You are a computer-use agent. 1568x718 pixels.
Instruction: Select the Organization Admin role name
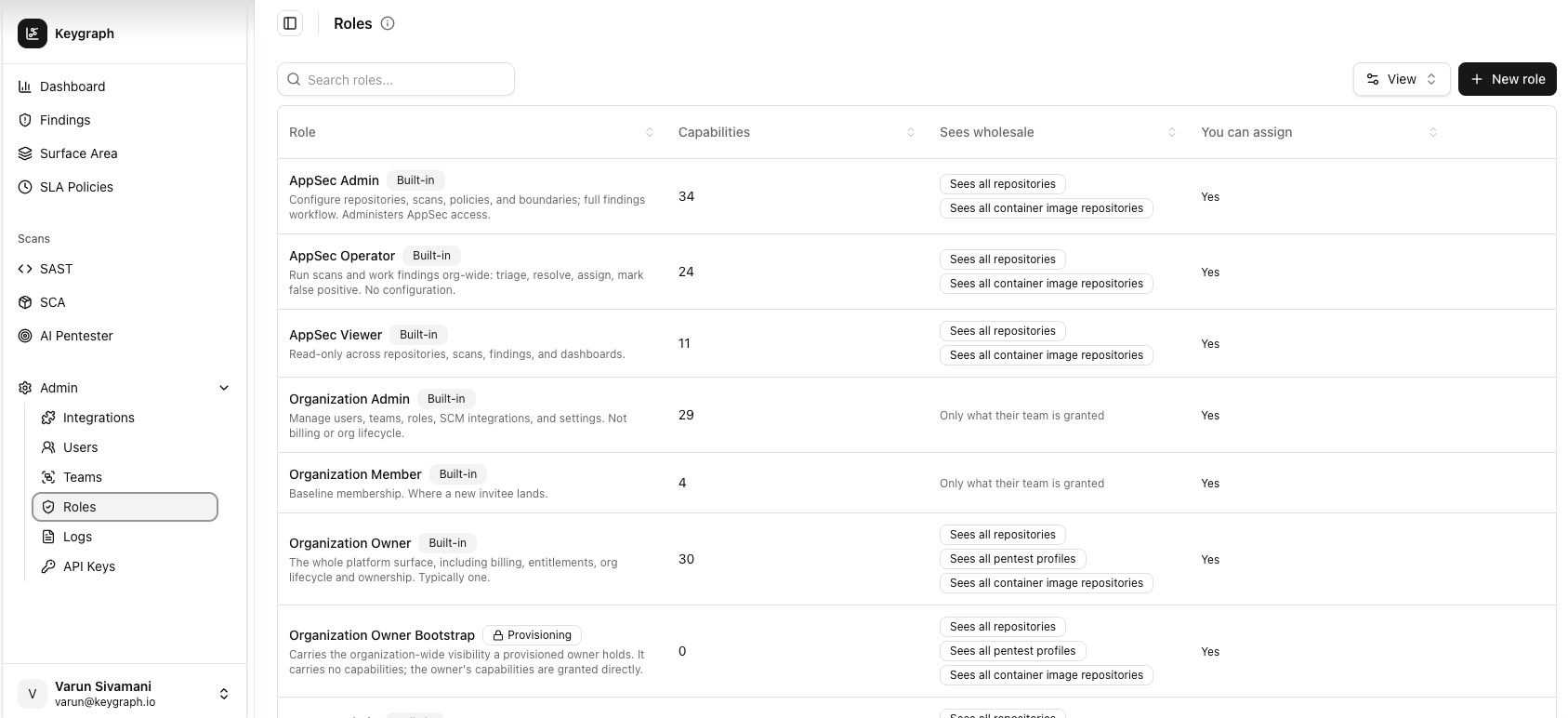[349, 399]
